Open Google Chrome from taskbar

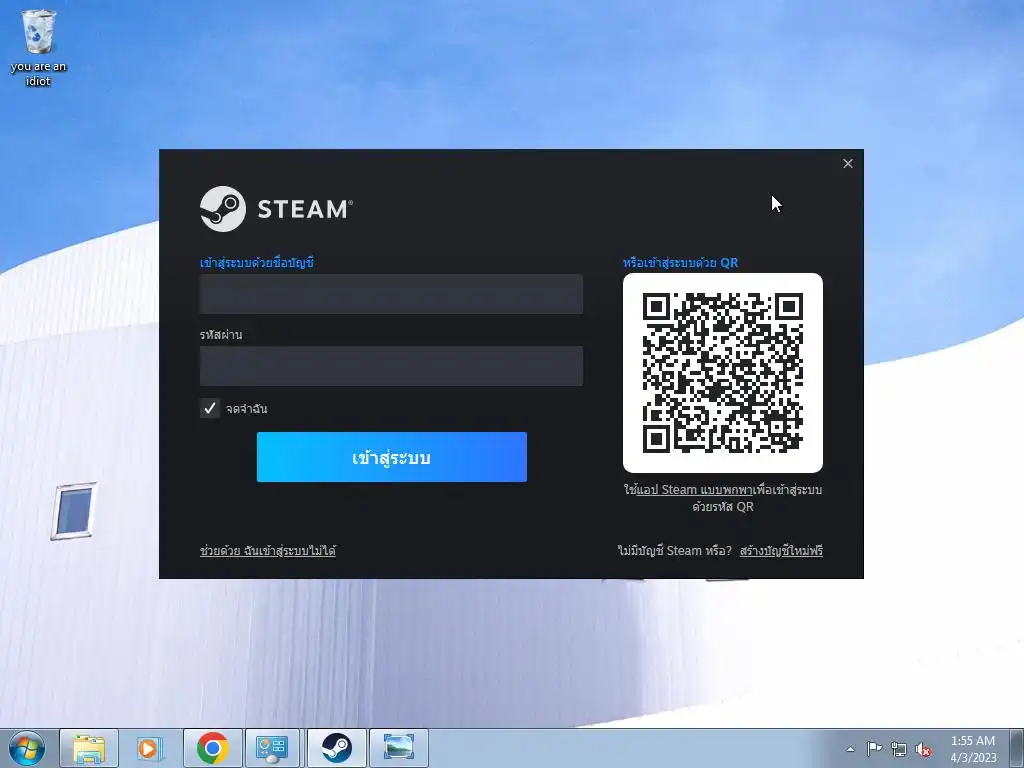(212, 748)
